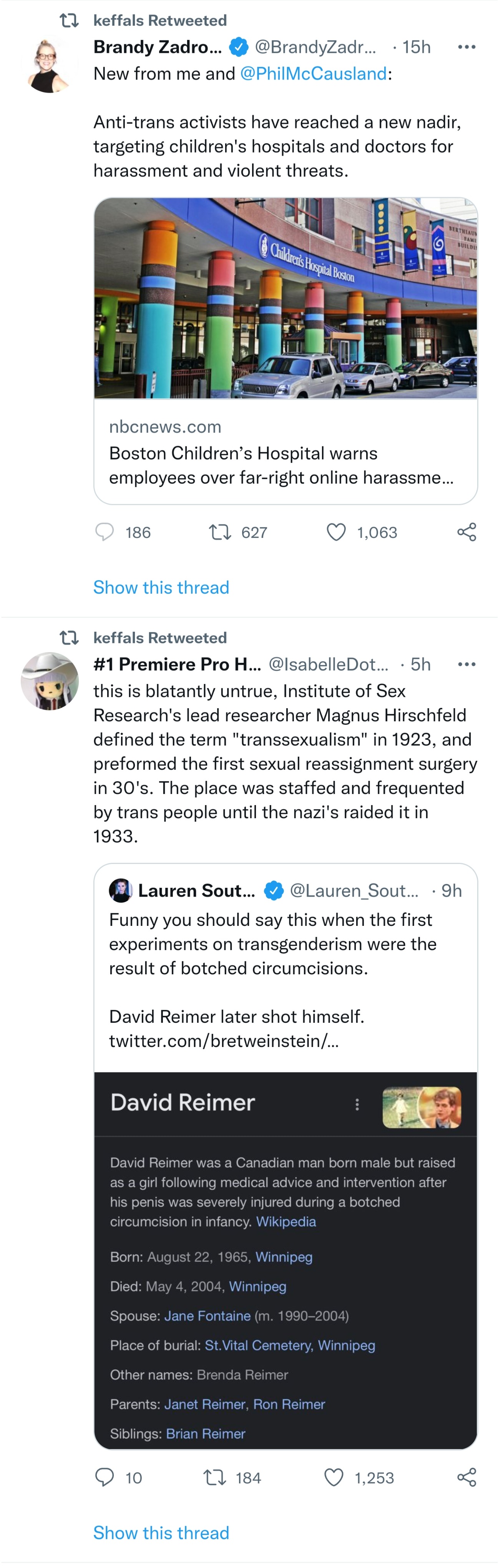Viewport: 498px width, 1568px height.
Task: Click the @PhilMcCausland mention
Action: click(x=314, y=74)
